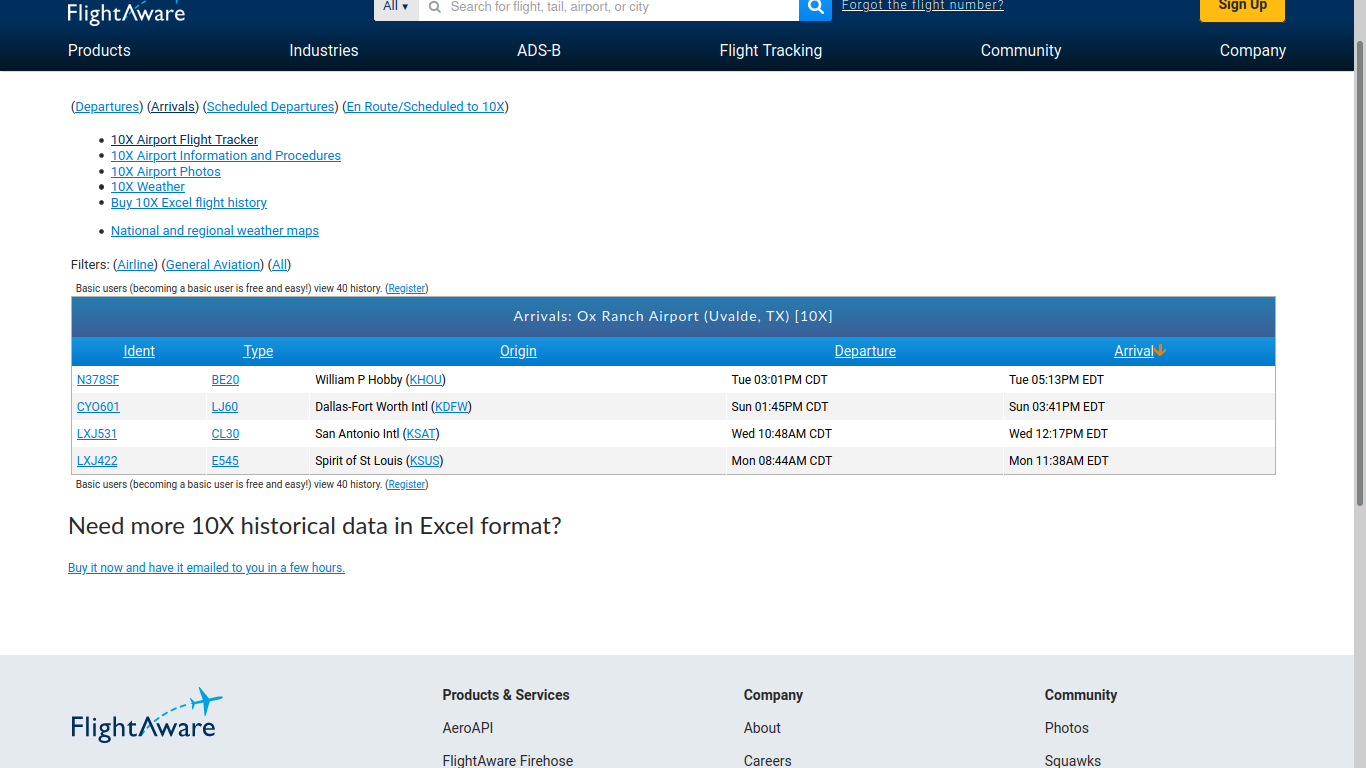This screenshot has width=1366, height=768.
Task: Open 10X Airport Photos link
Action: 166,172
